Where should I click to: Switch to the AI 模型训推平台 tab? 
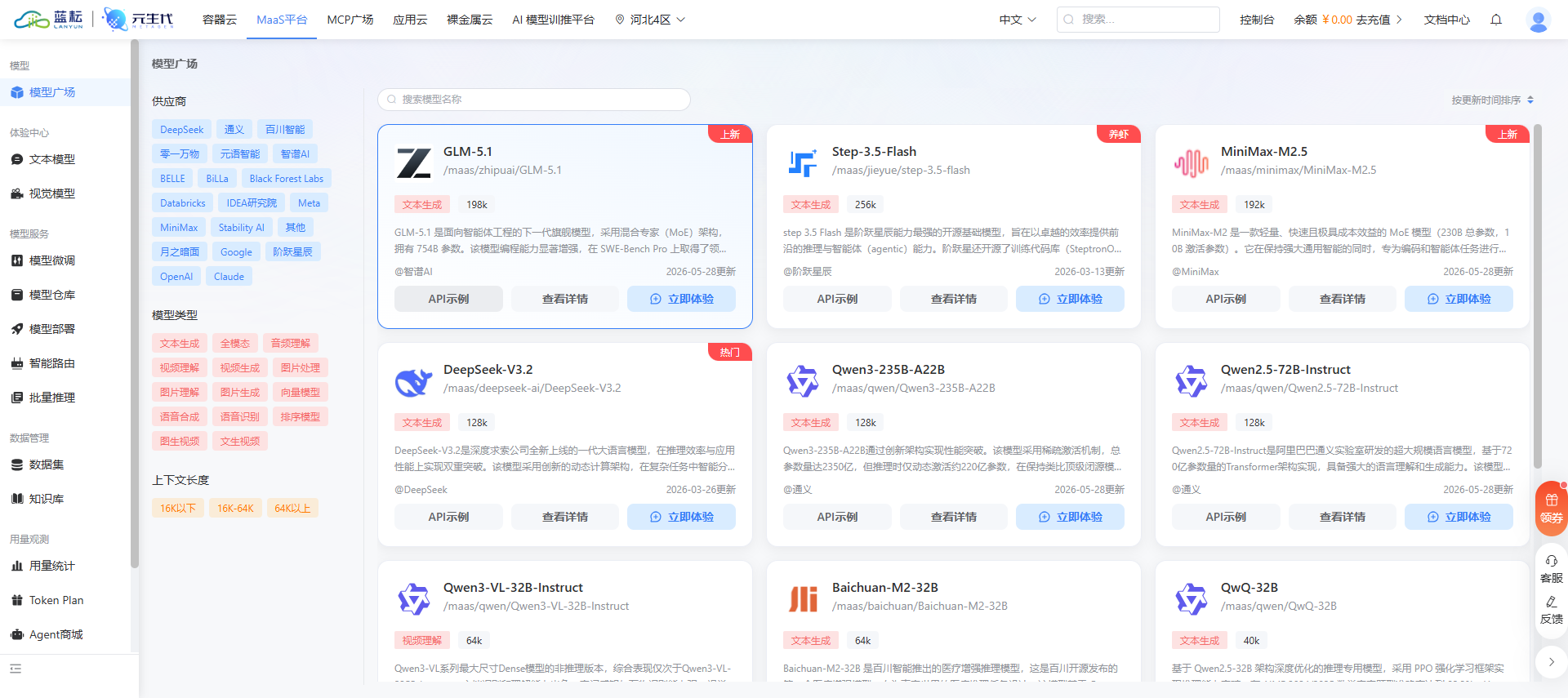(x=554, y=20)
